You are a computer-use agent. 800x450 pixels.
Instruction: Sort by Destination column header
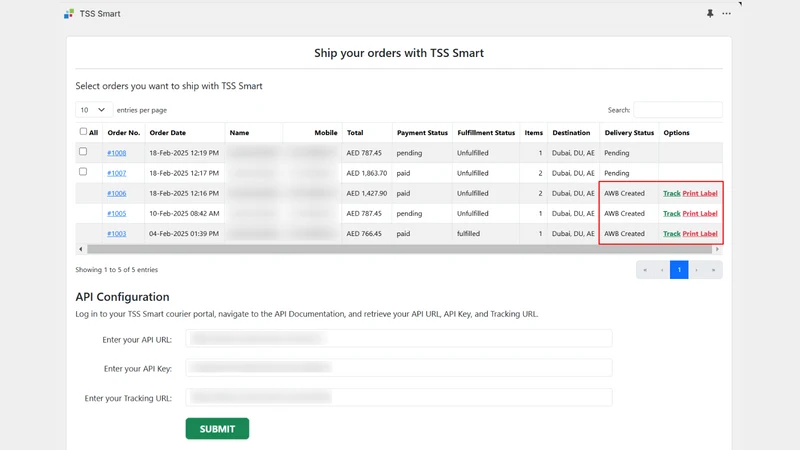point(571,133)
